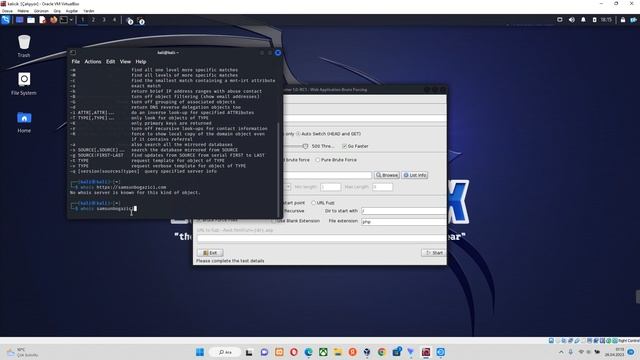Click the terminal window menu icon in title bar

pos(73,52)
